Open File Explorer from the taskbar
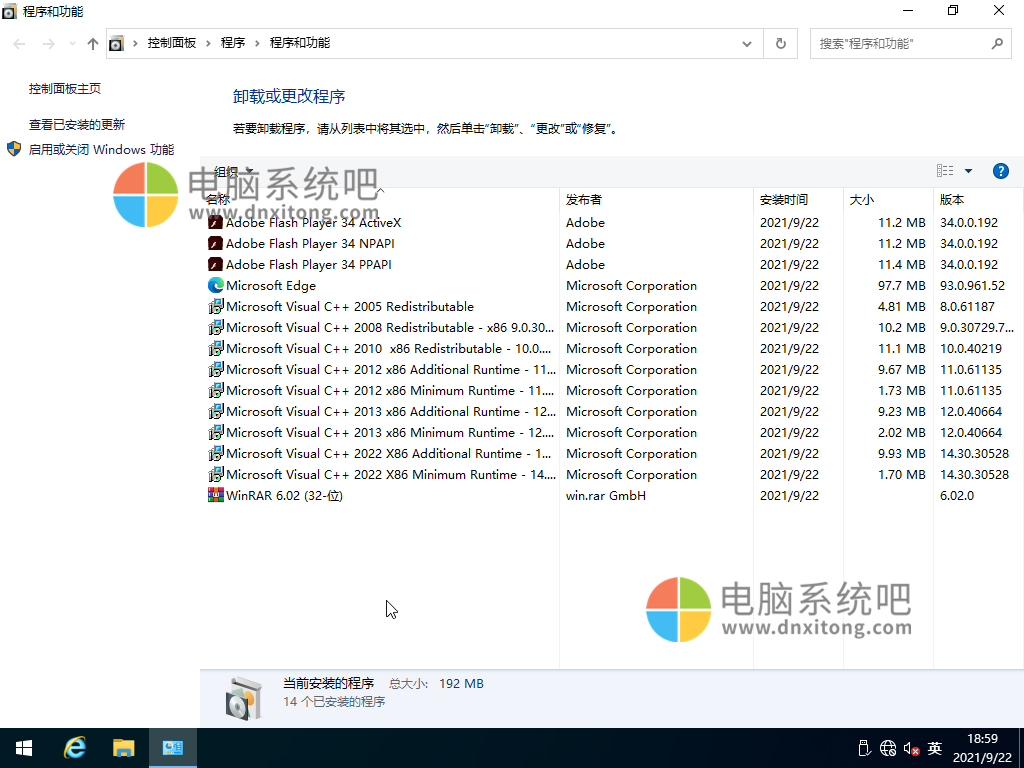 click(x=123, y=748)
